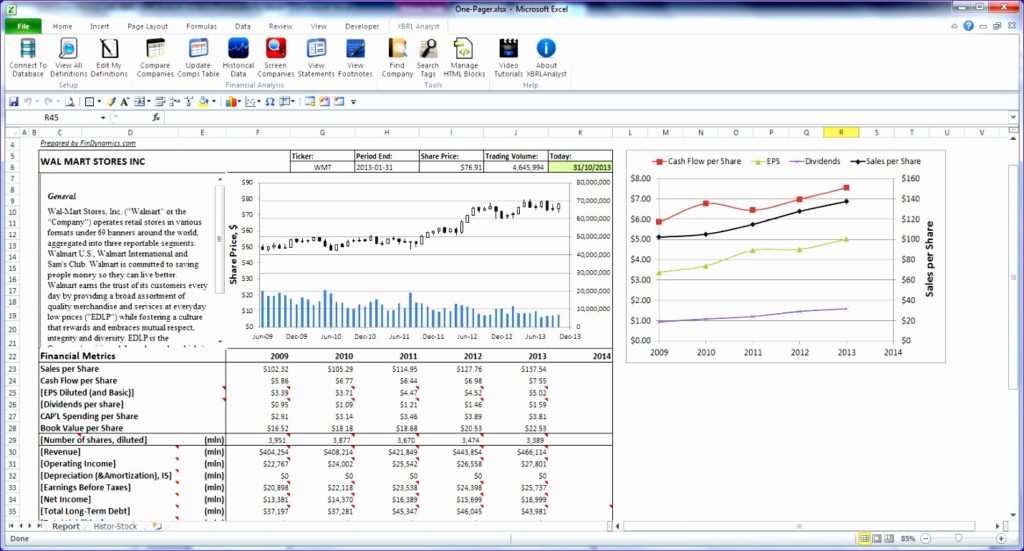Open the Video Tutorials icon
The image size is (1024, 551).
pos(508,49)
